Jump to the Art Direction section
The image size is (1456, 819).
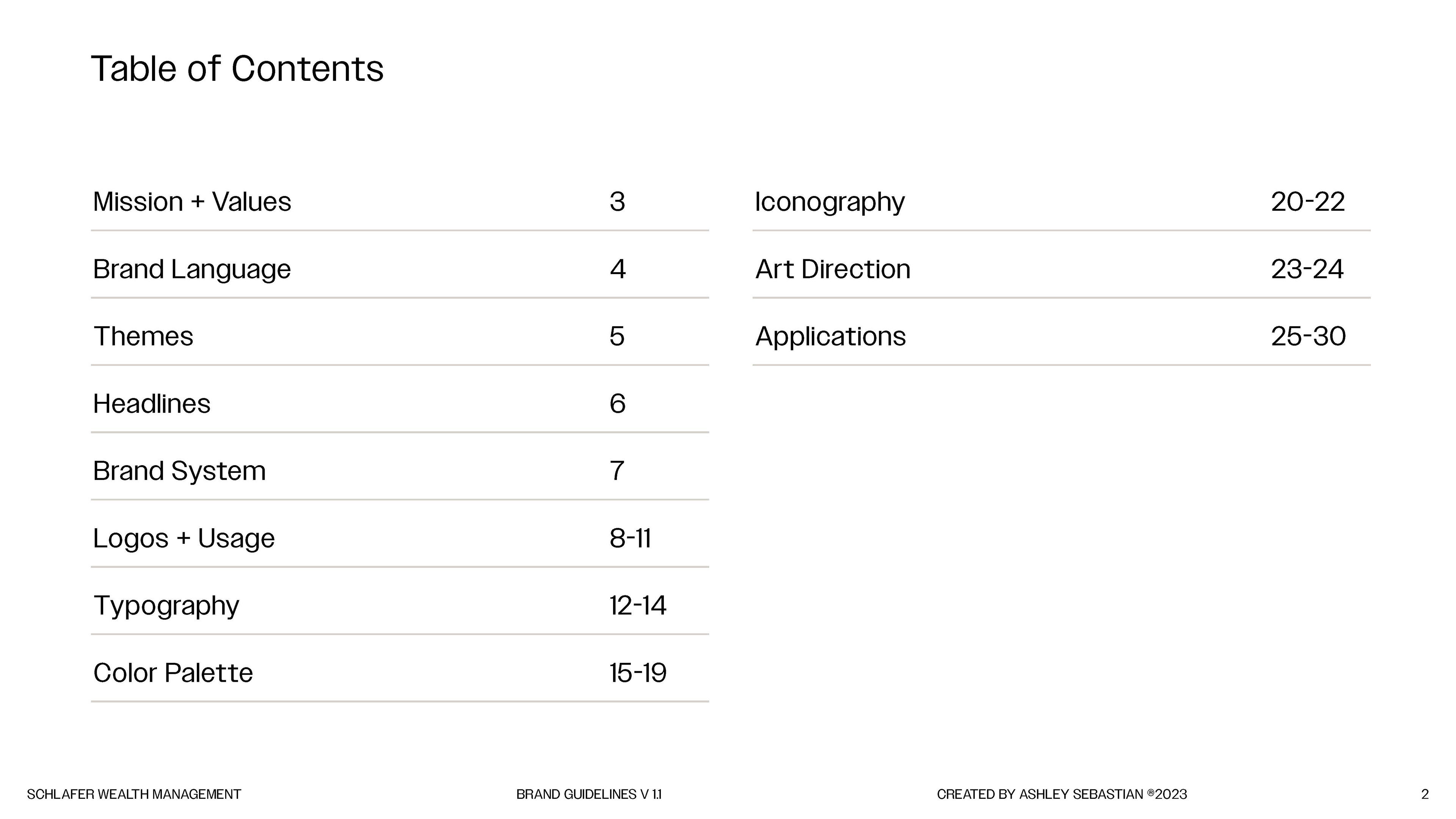tap(833, 269)
